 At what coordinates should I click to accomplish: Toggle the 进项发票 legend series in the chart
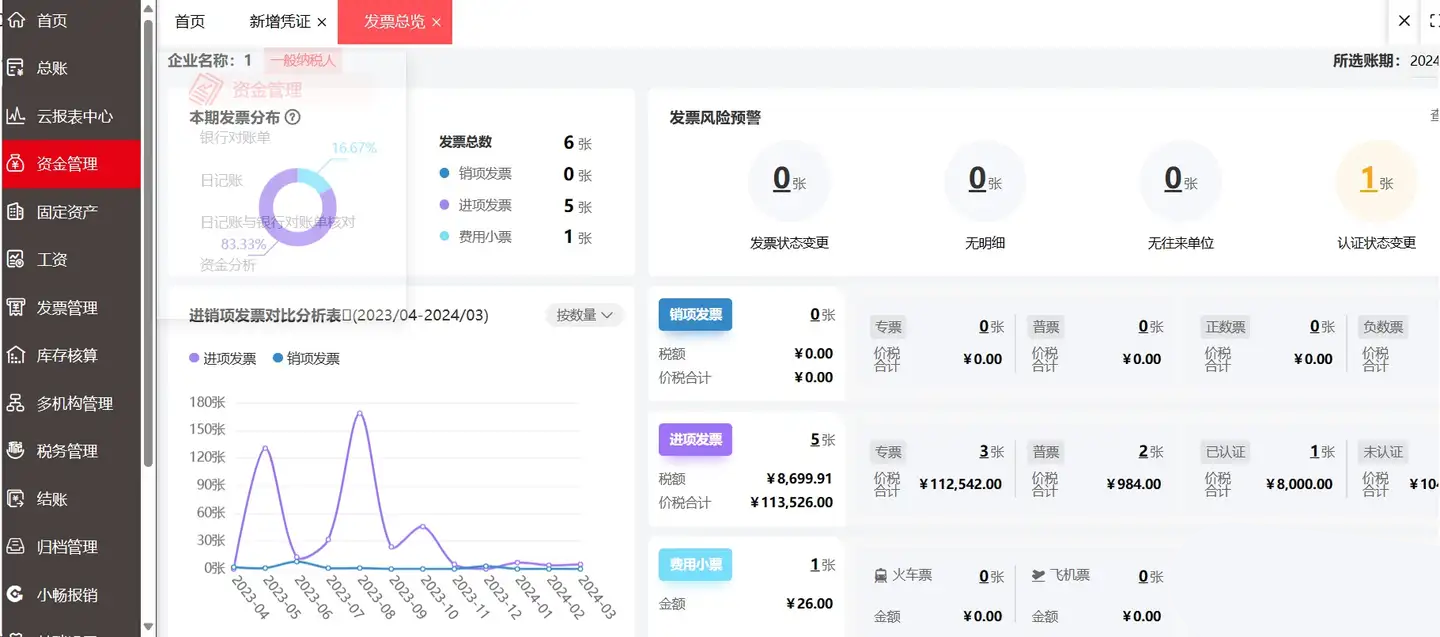click(222, 358)
